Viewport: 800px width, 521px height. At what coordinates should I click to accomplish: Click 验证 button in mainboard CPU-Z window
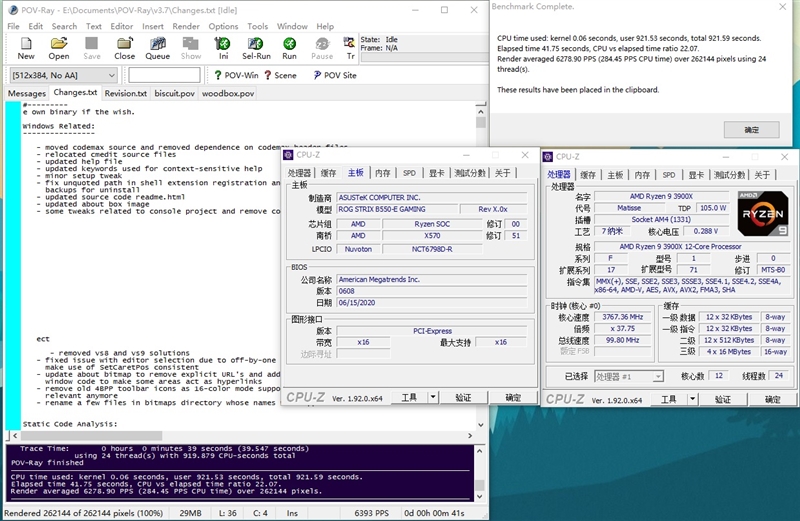463,397
